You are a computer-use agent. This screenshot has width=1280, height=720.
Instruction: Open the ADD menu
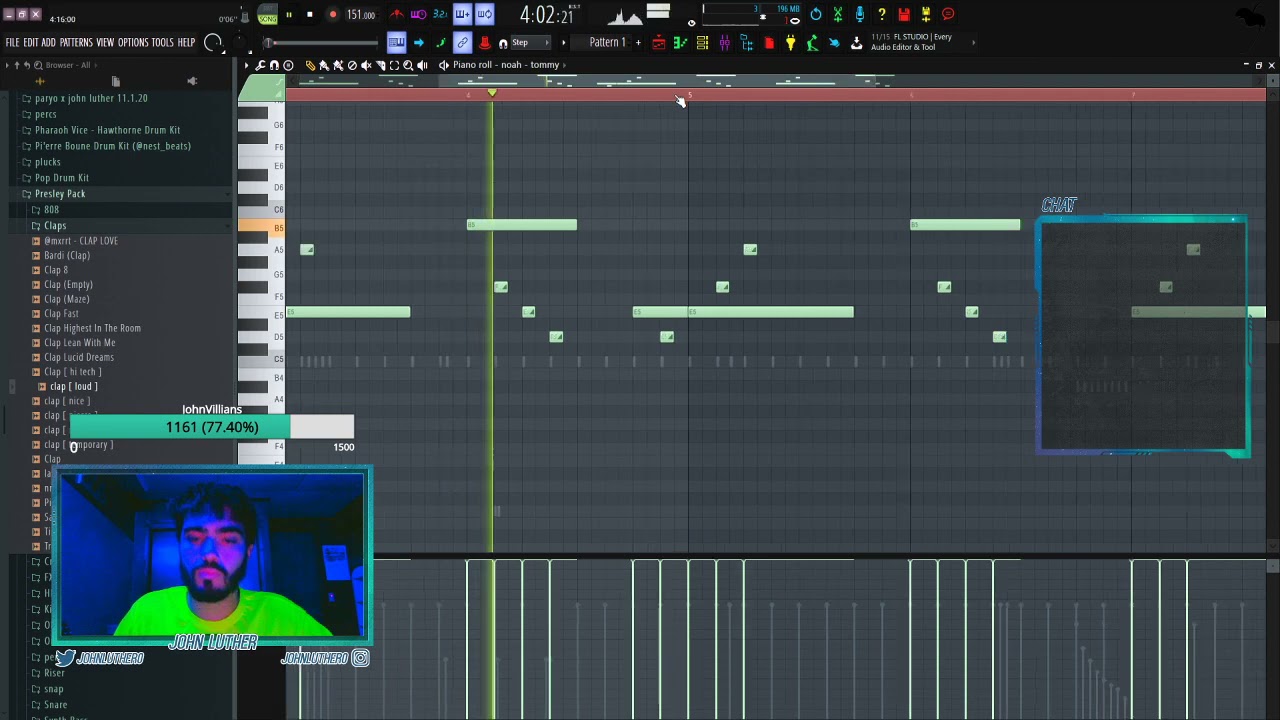(49, 43)
